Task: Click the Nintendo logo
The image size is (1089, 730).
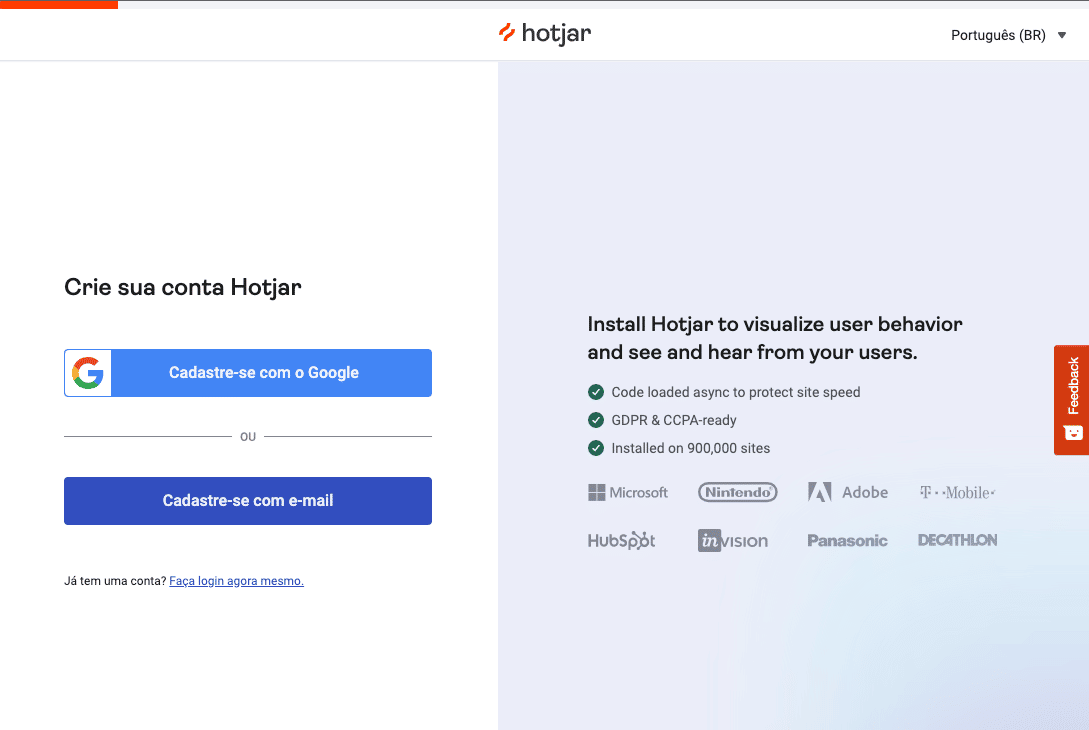Action: click(x=738, y=492)
